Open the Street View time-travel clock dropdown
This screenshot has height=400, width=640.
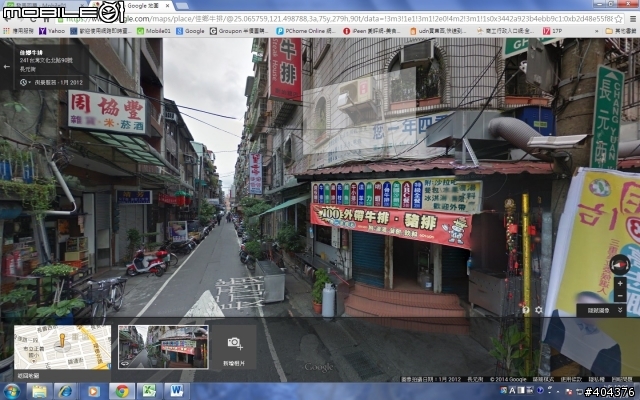pyautogui.click(x=24, y=82)
